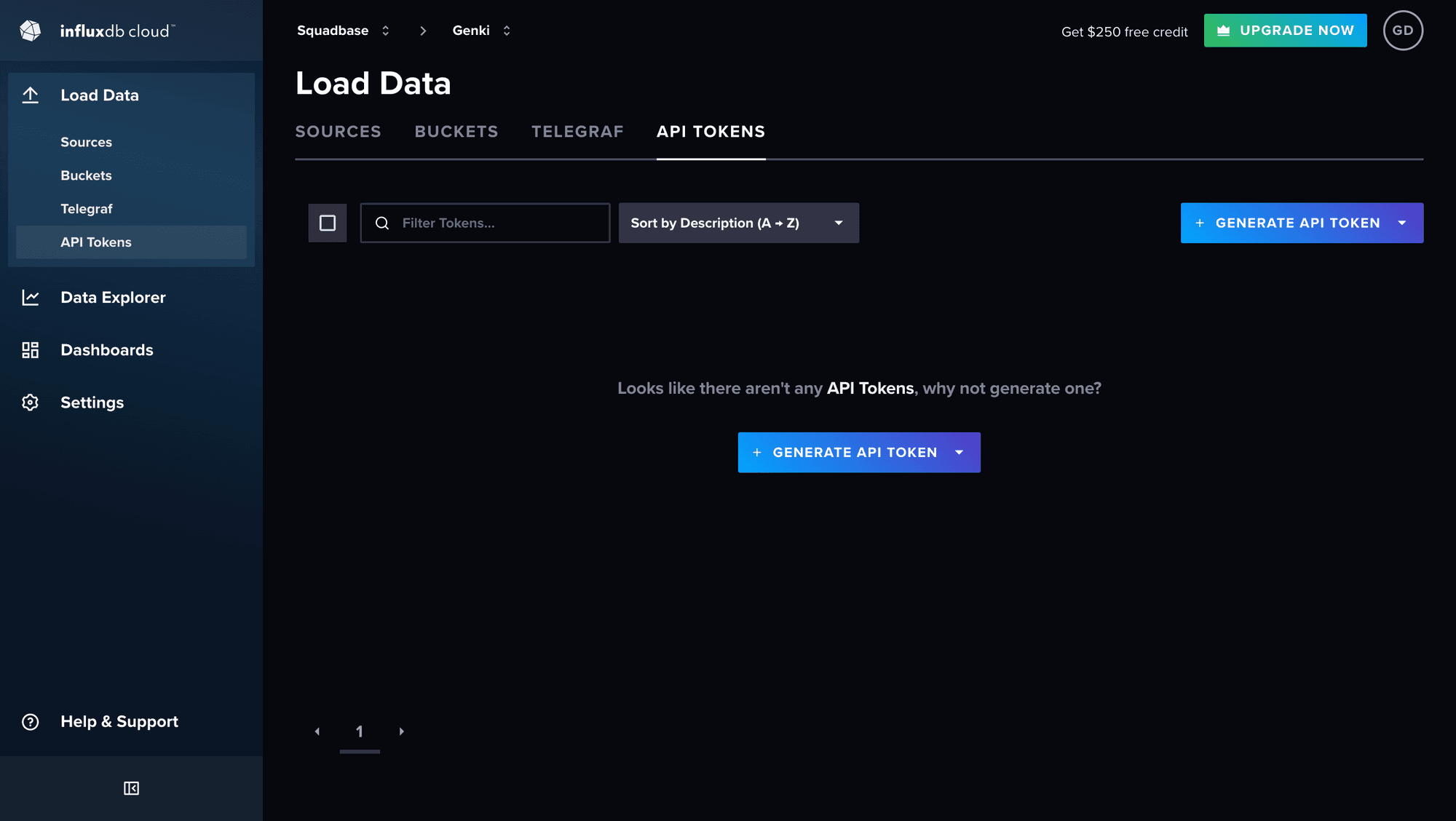The height and width of the screenshot is (821, 1456).
Task: Switch to the Buckets tab
Action: pyautogui.click(x=456, y=132)
